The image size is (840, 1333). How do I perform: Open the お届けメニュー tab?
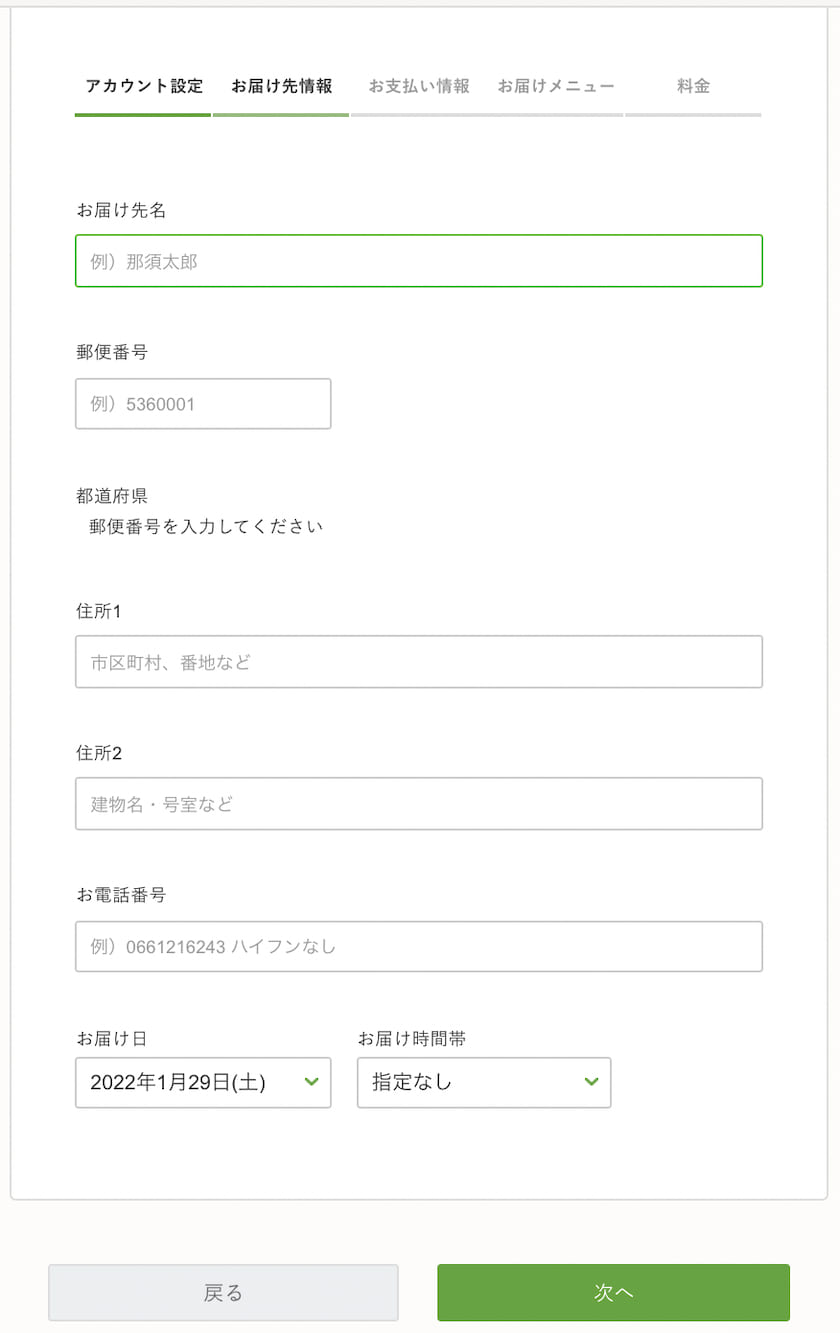pyautogui.click(x=556, y=86)
